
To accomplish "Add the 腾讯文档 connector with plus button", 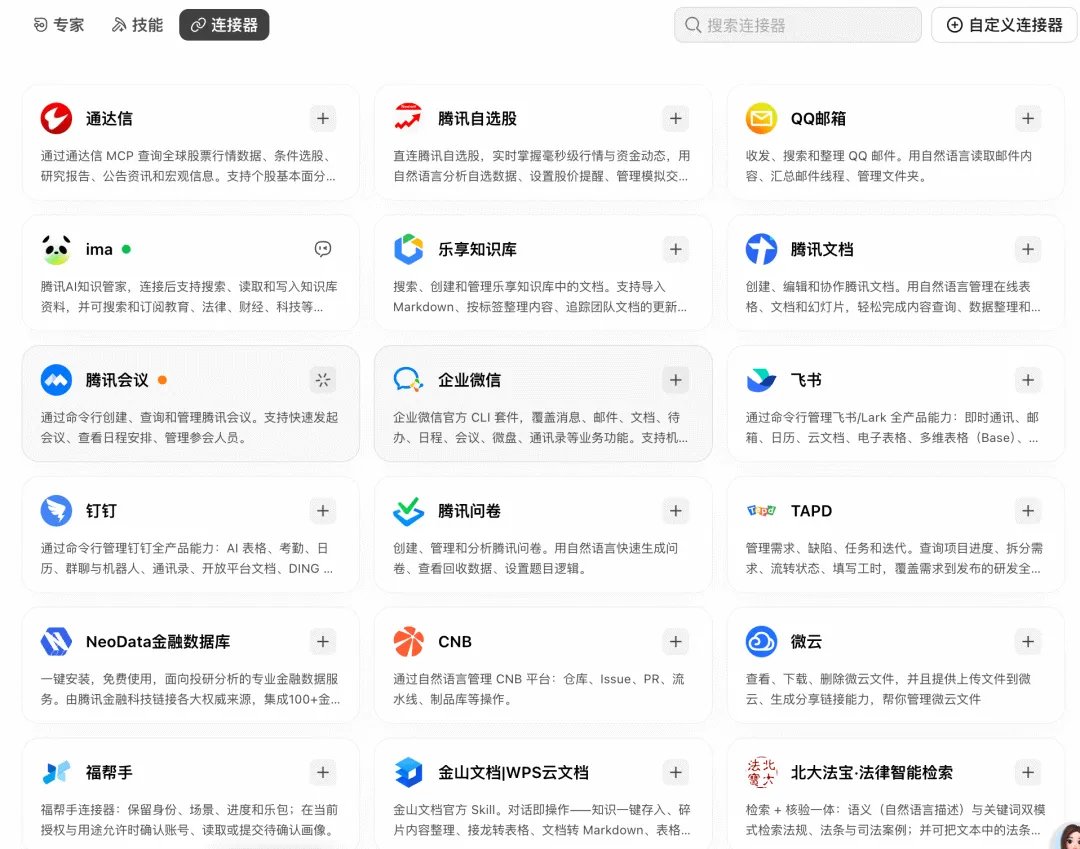I will tap(1028, 249).
